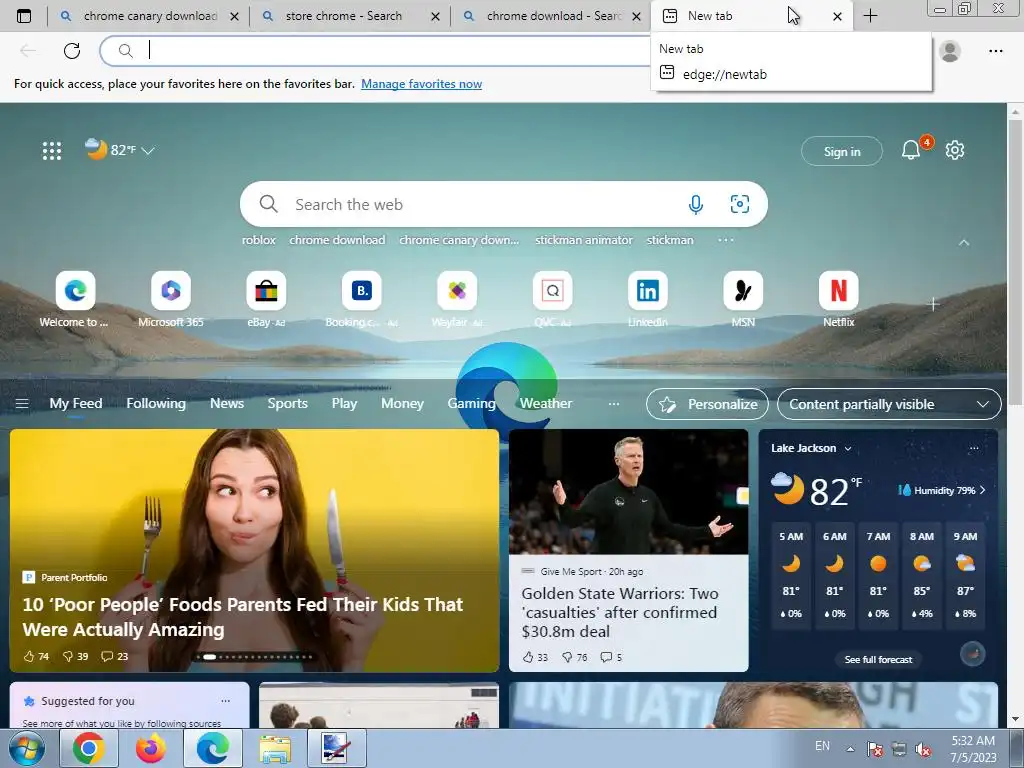This screenshot has width=1024, height=768.
Task: Open Humidity 79% details link
Action: pyautogui.click(x=942, y=490)
